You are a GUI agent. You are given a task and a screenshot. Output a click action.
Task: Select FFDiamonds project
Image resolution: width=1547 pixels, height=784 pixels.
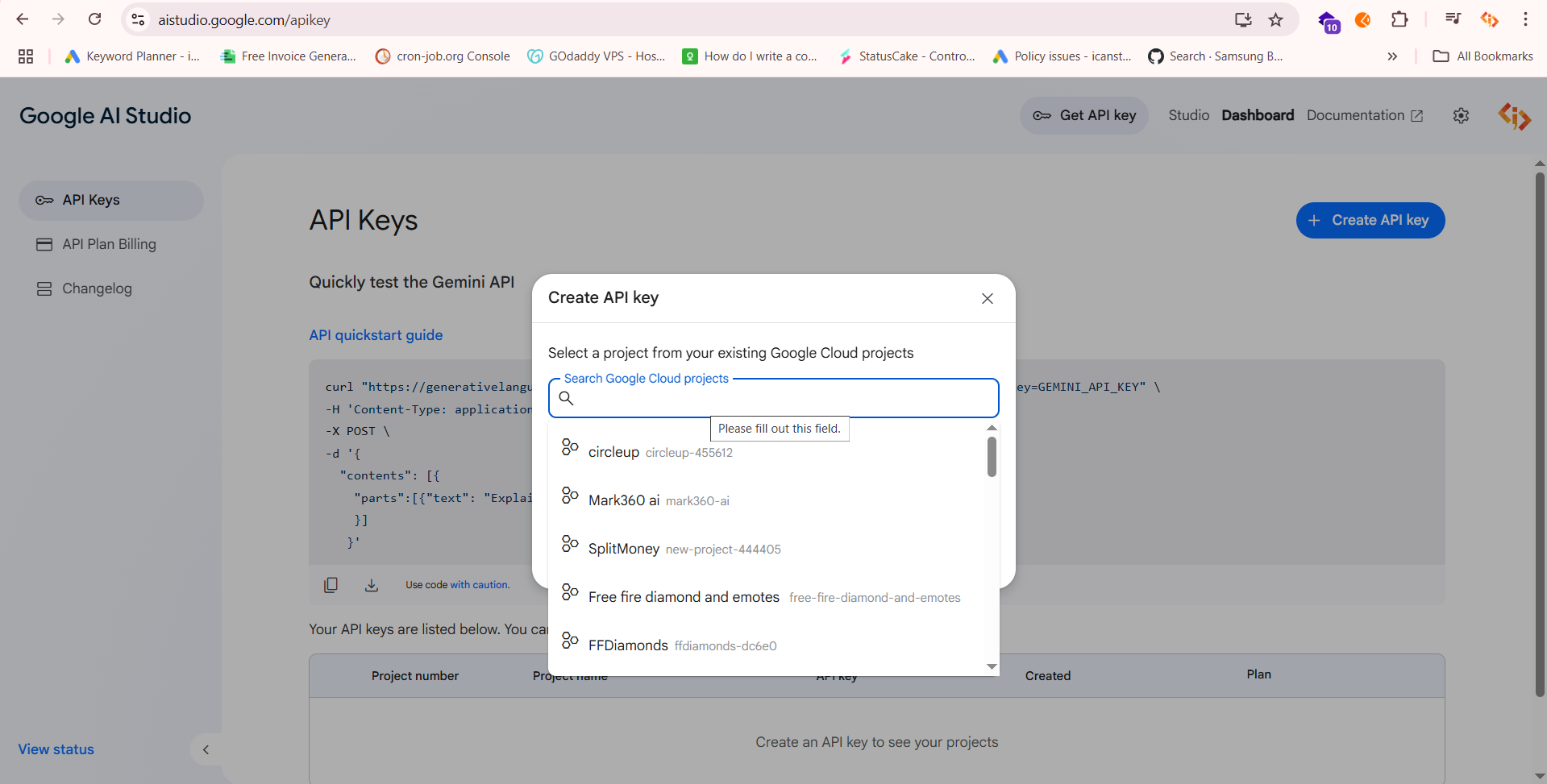pyautogui.click(x=766, y=645)
